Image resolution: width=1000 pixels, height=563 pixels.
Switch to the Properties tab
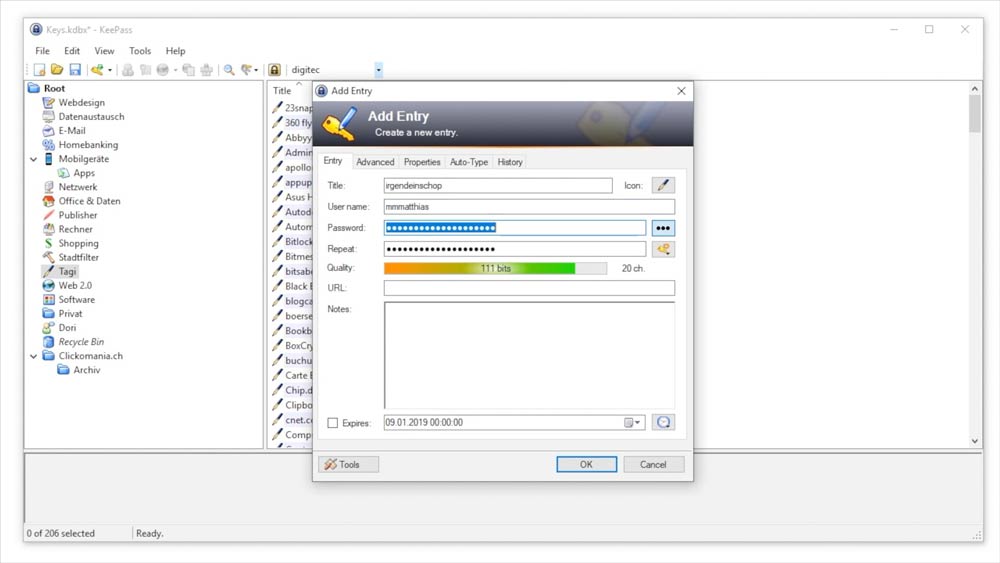point(422,162)
